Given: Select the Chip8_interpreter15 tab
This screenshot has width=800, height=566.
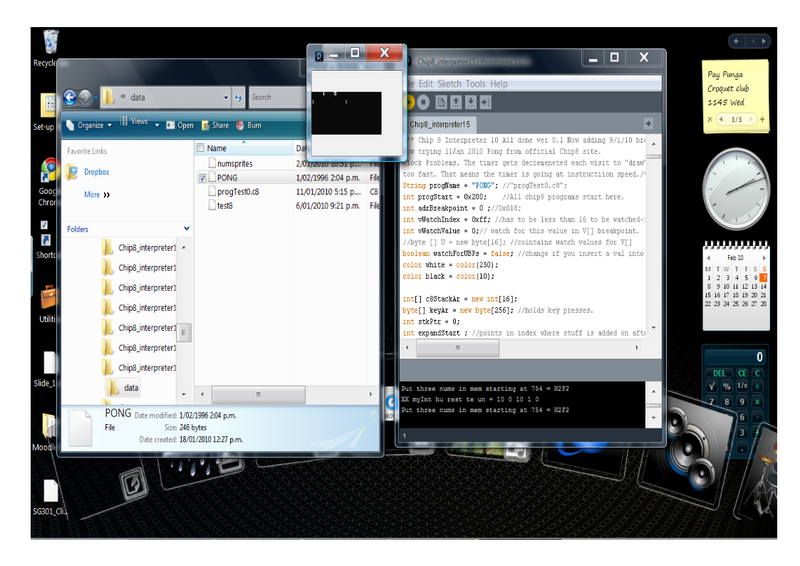Looking at the screenshot, I should tap(440, 124).
